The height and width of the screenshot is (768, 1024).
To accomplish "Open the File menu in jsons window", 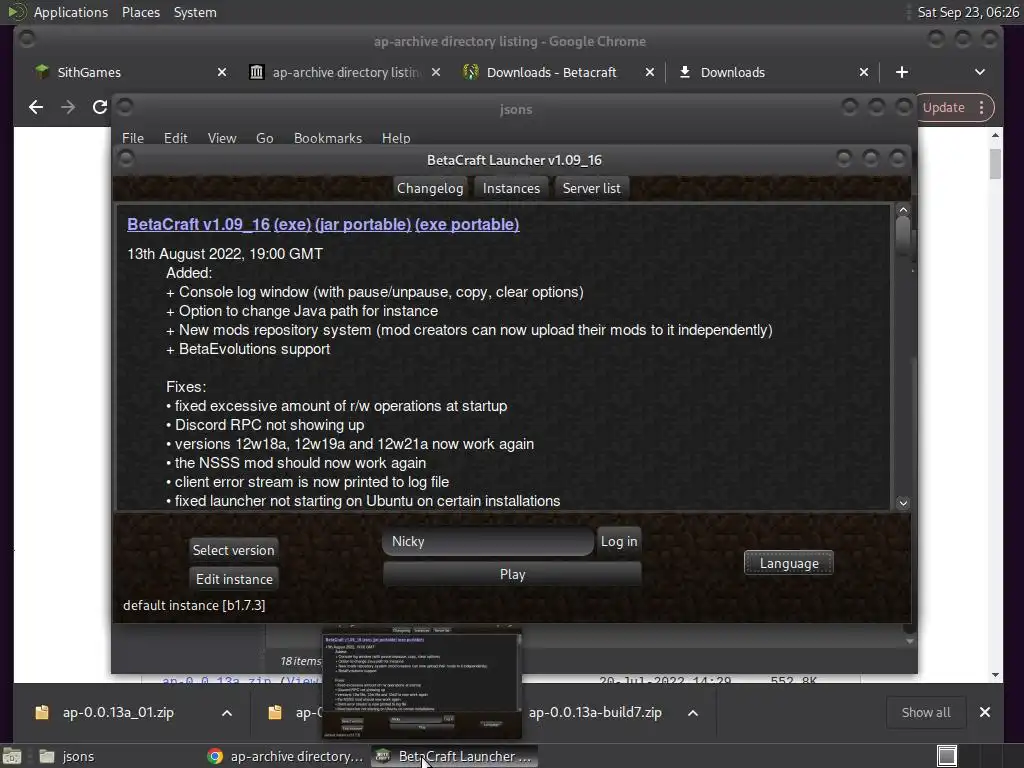I will coord(133,138).
